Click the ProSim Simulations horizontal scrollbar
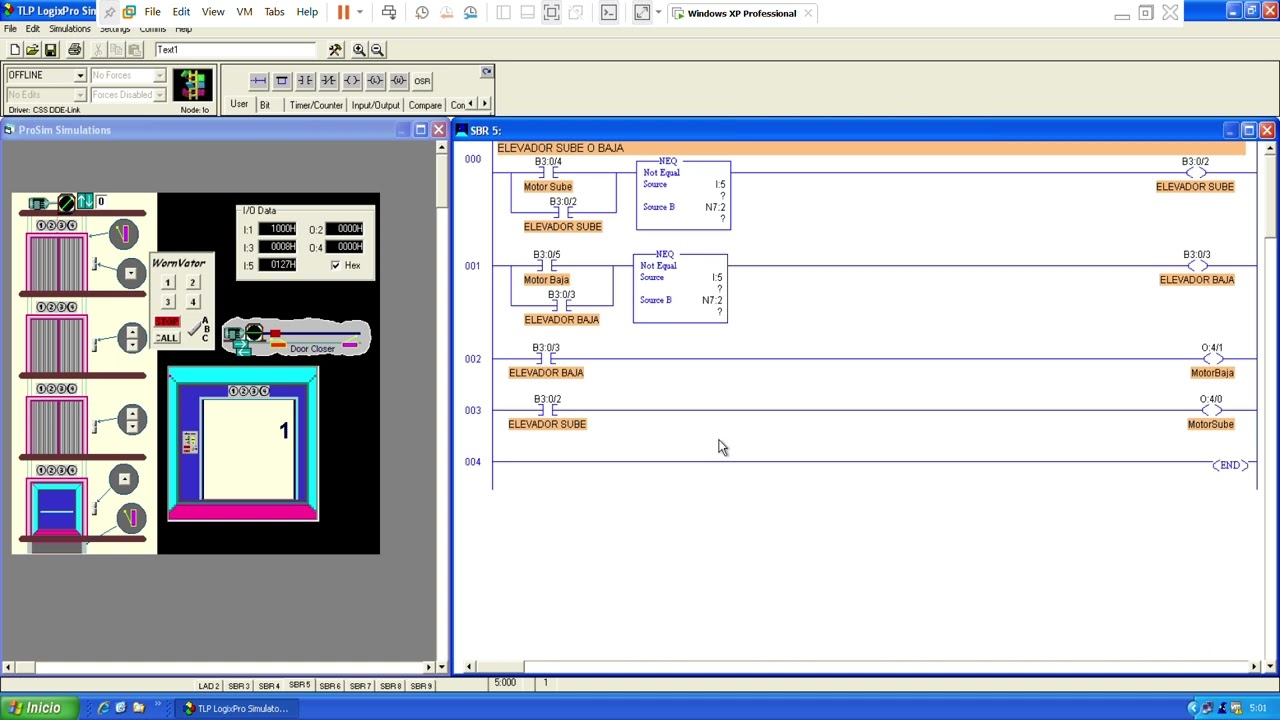The image size is (1280, 720). [x=218, y=667]
